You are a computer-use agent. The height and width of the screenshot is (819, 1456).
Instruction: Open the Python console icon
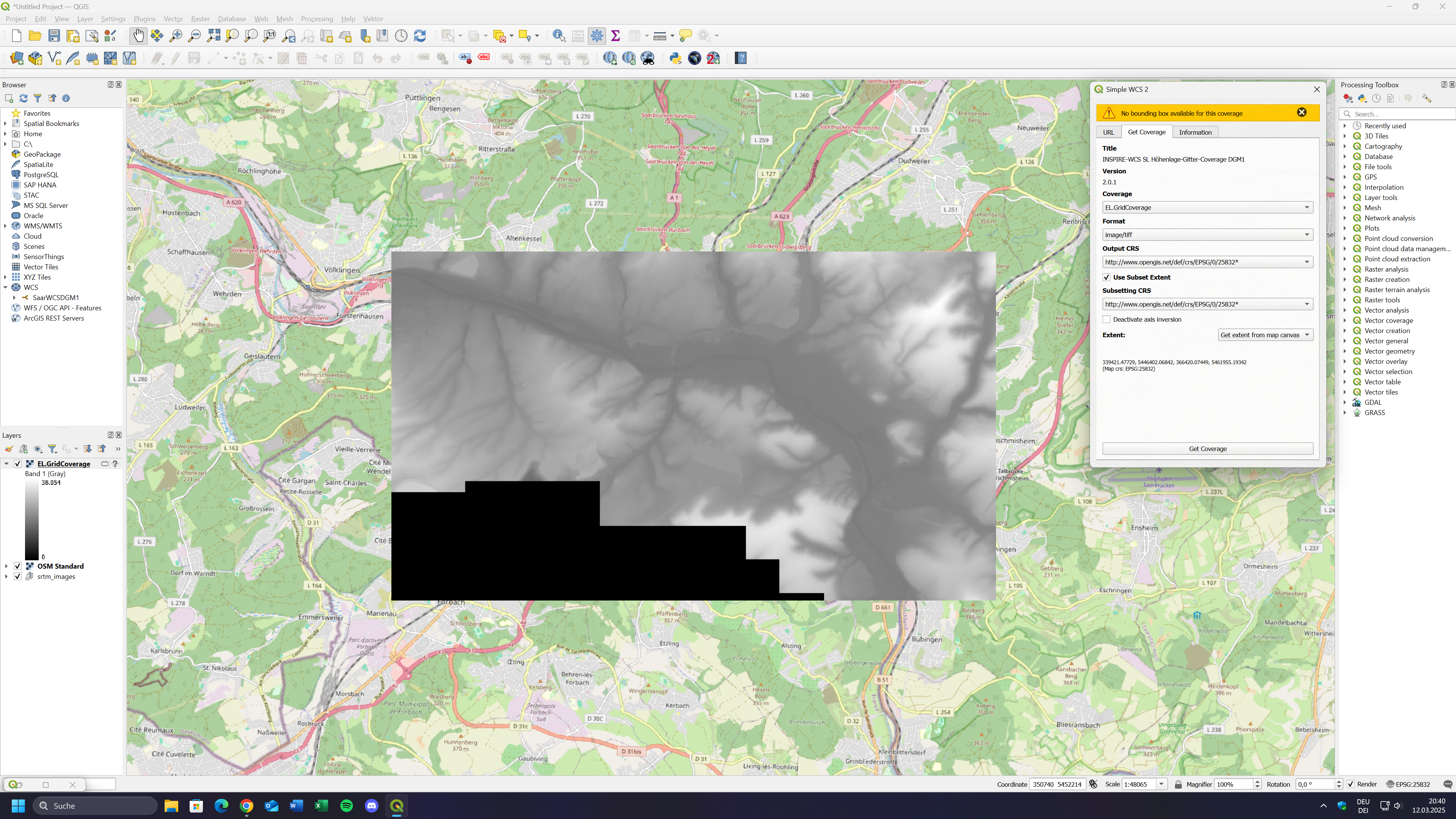pyautogui.click(x=675, y=58)
